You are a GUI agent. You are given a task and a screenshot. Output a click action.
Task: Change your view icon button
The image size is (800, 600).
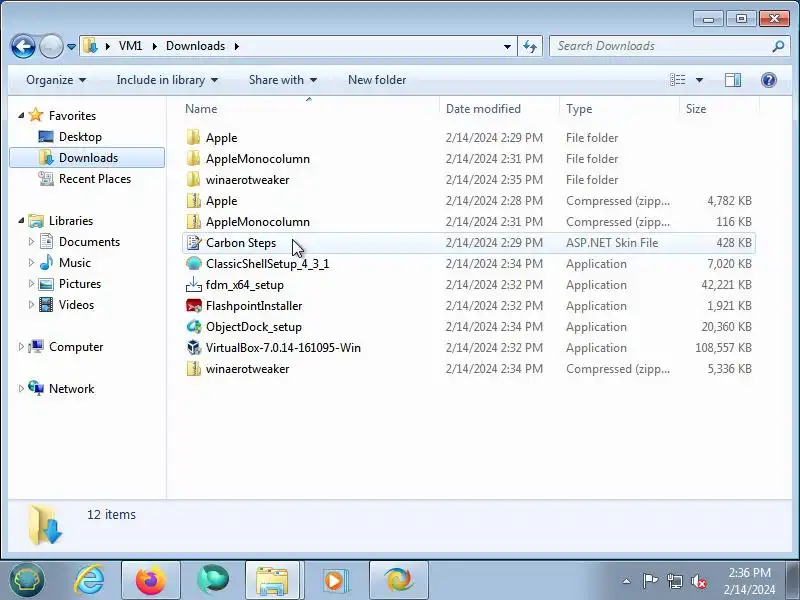click(x=678, y=80)
